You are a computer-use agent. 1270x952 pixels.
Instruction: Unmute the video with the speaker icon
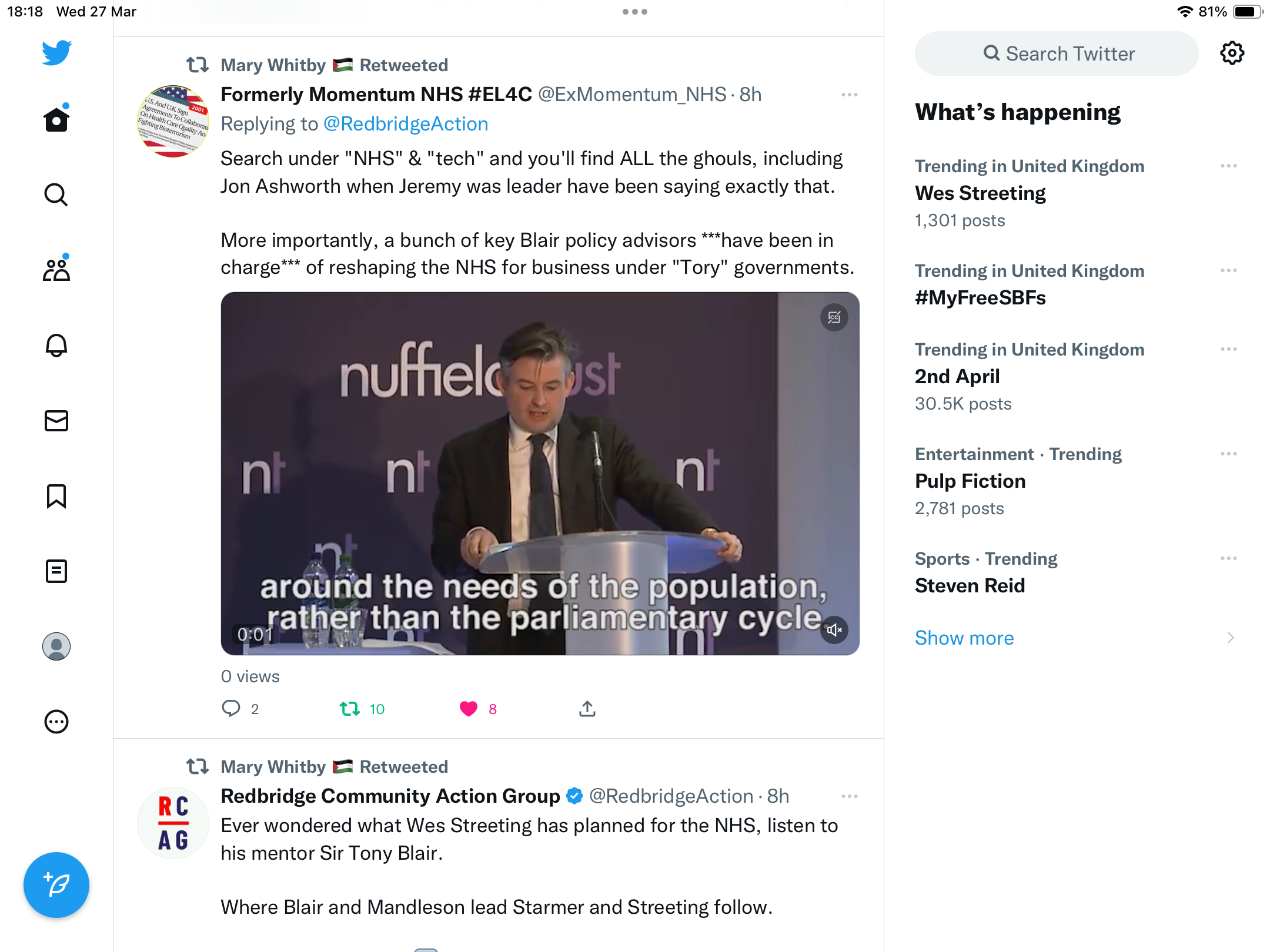tap(834, 630)
